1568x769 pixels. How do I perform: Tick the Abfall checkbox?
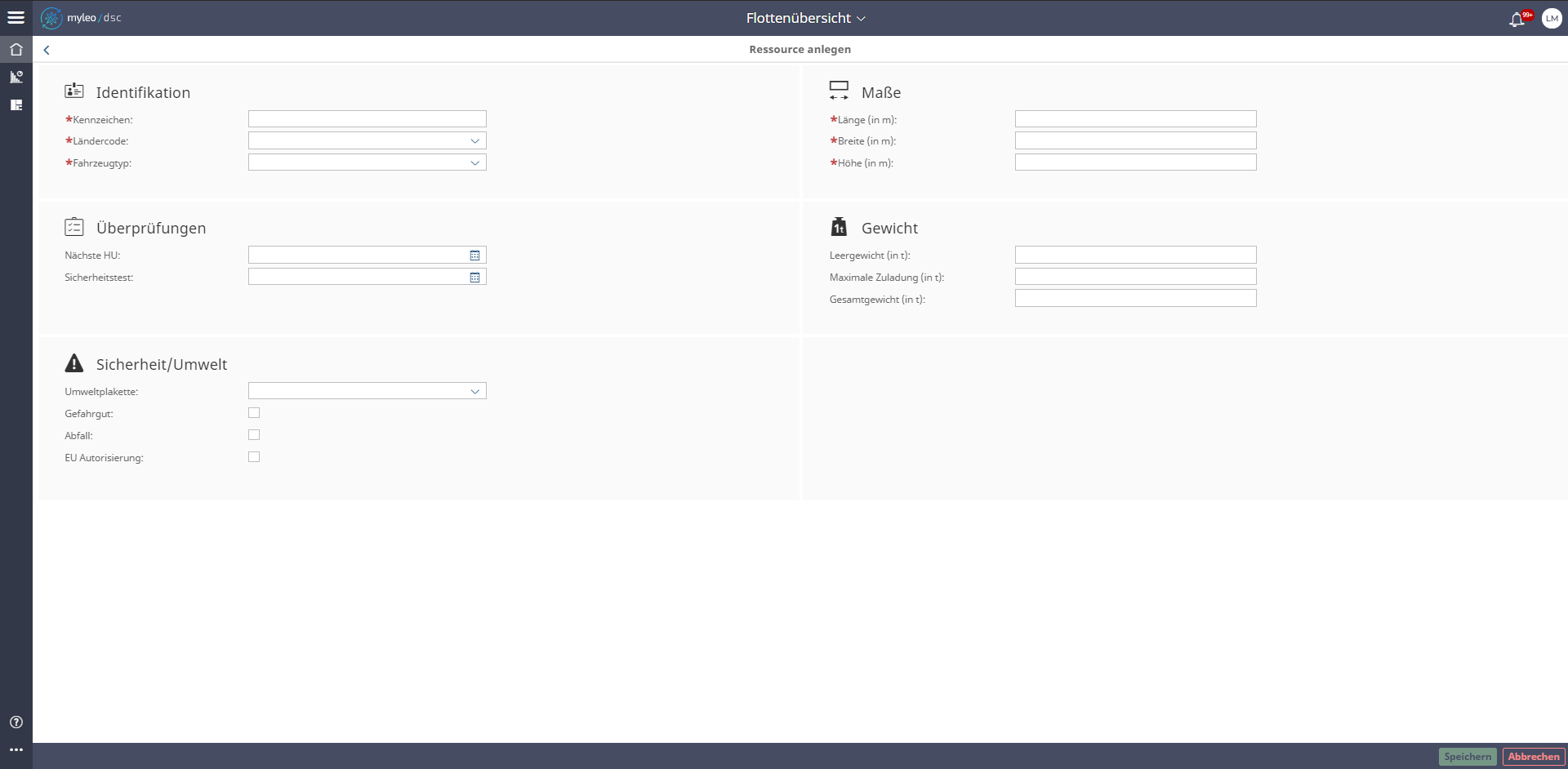click(x=254, y=435)
